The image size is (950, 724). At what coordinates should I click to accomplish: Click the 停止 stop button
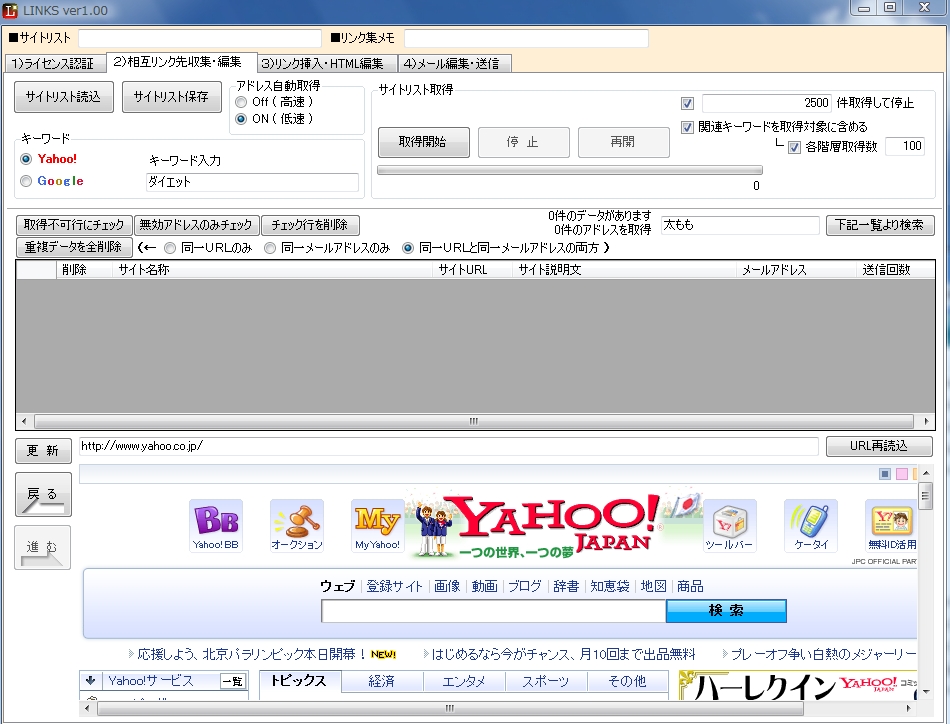523,142
